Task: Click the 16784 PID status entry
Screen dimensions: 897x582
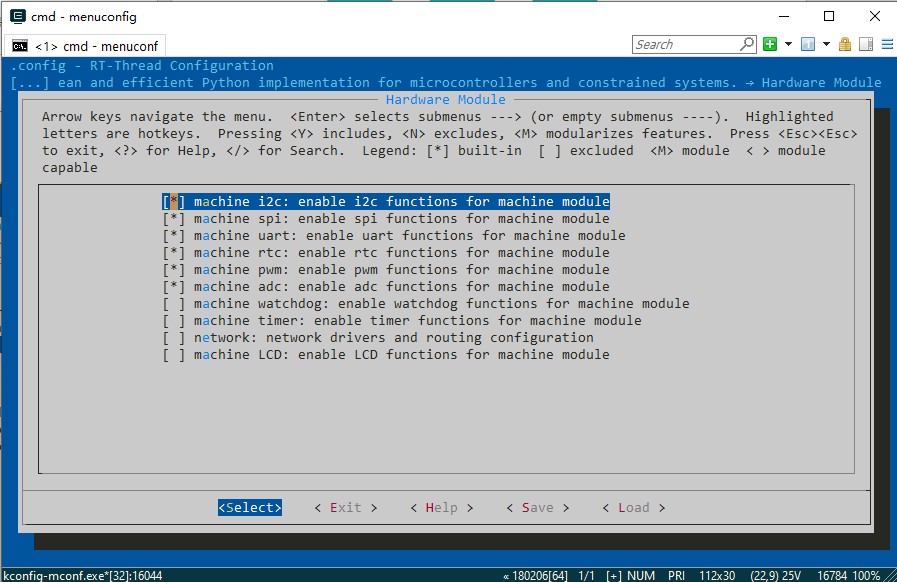Action: pos(831,575)
